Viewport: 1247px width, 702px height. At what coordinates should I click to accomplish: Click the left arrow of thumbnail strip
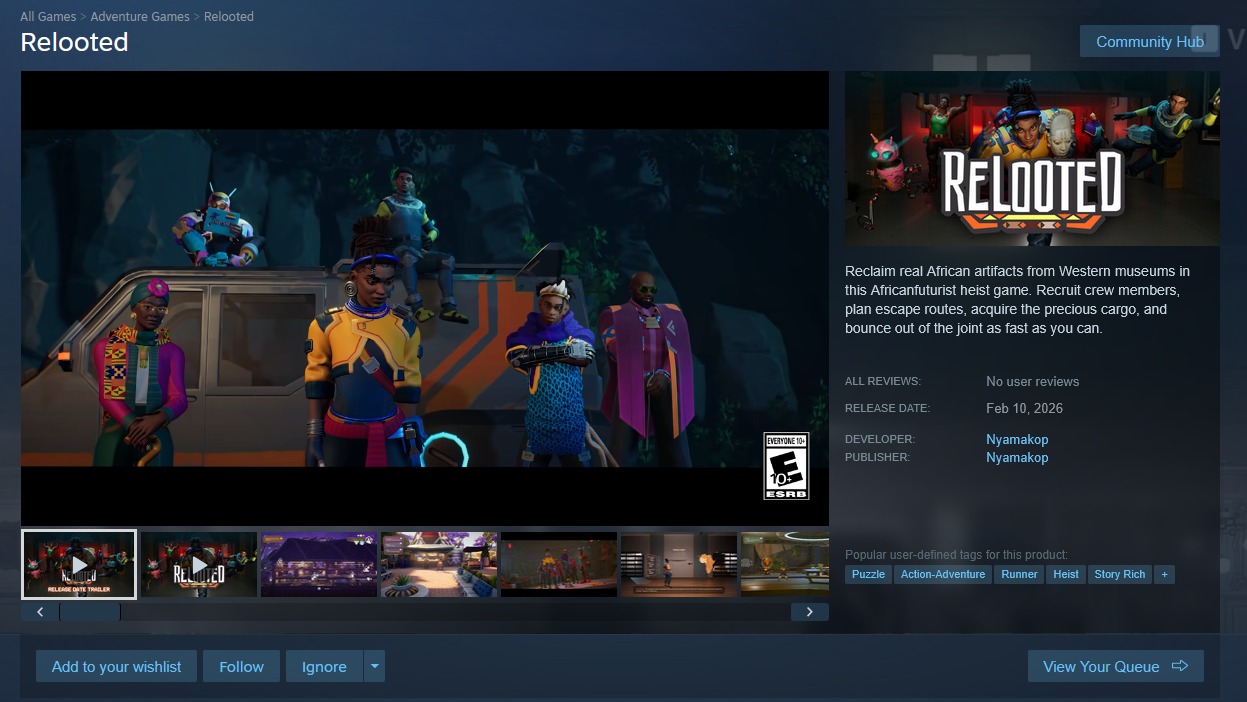(x=40, y=612)
